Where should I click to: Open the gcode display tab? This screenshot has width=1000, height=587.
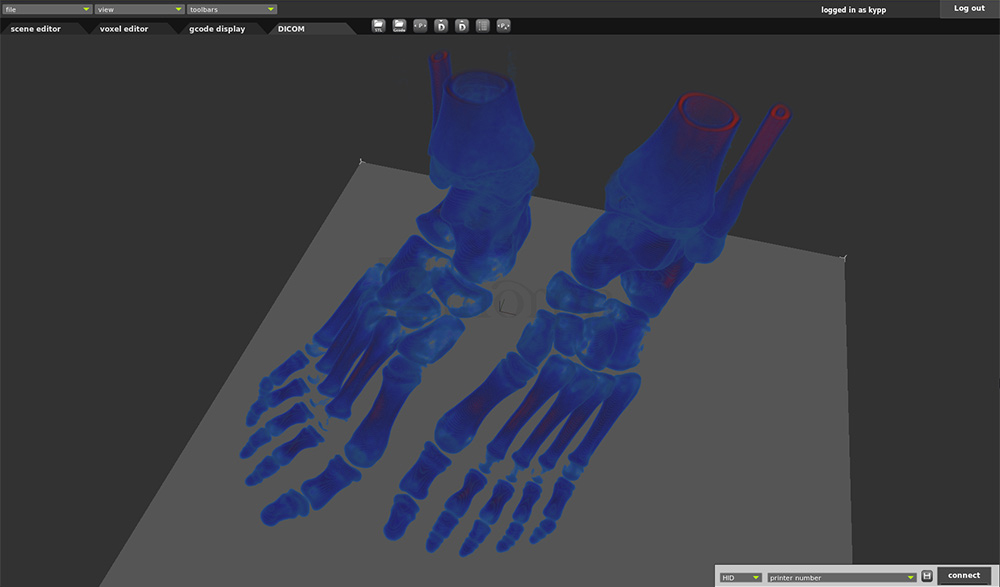pyautogui.click(x=217, y=29)
